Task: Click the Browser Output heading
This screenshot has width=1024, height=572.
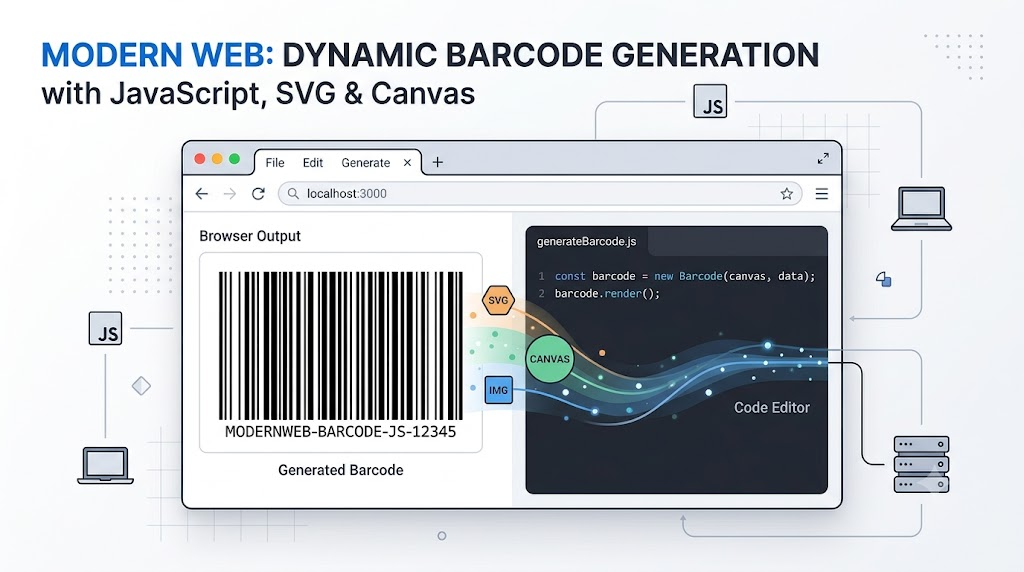Action: [x=250, y=236]
